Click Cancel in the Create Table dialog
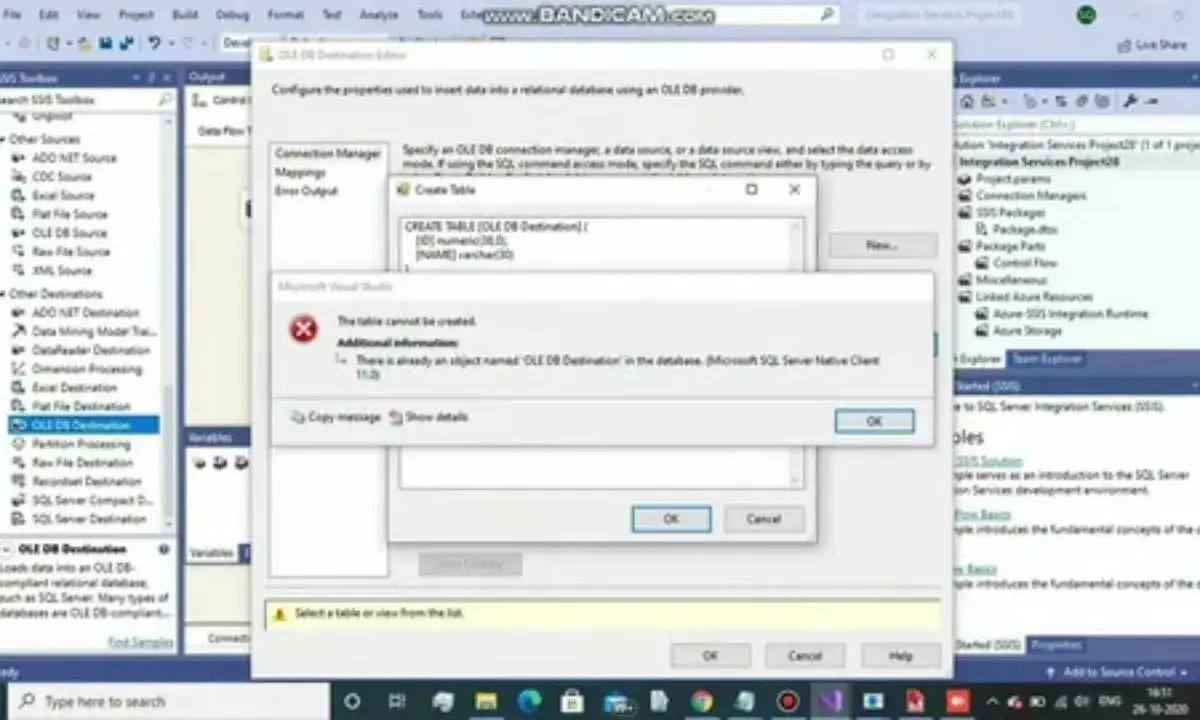 pyautogui.click(x=763, y=519)
